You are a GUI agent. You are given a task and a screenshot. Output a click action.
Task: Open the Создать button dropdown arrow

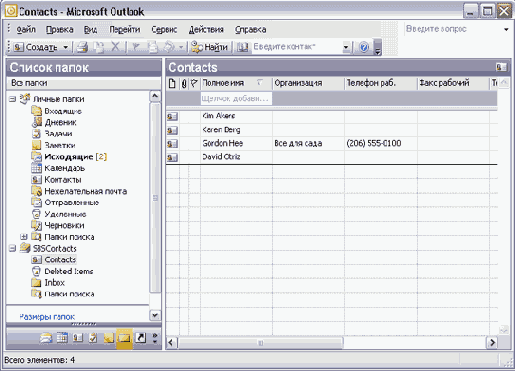click(x=66, y=47)
